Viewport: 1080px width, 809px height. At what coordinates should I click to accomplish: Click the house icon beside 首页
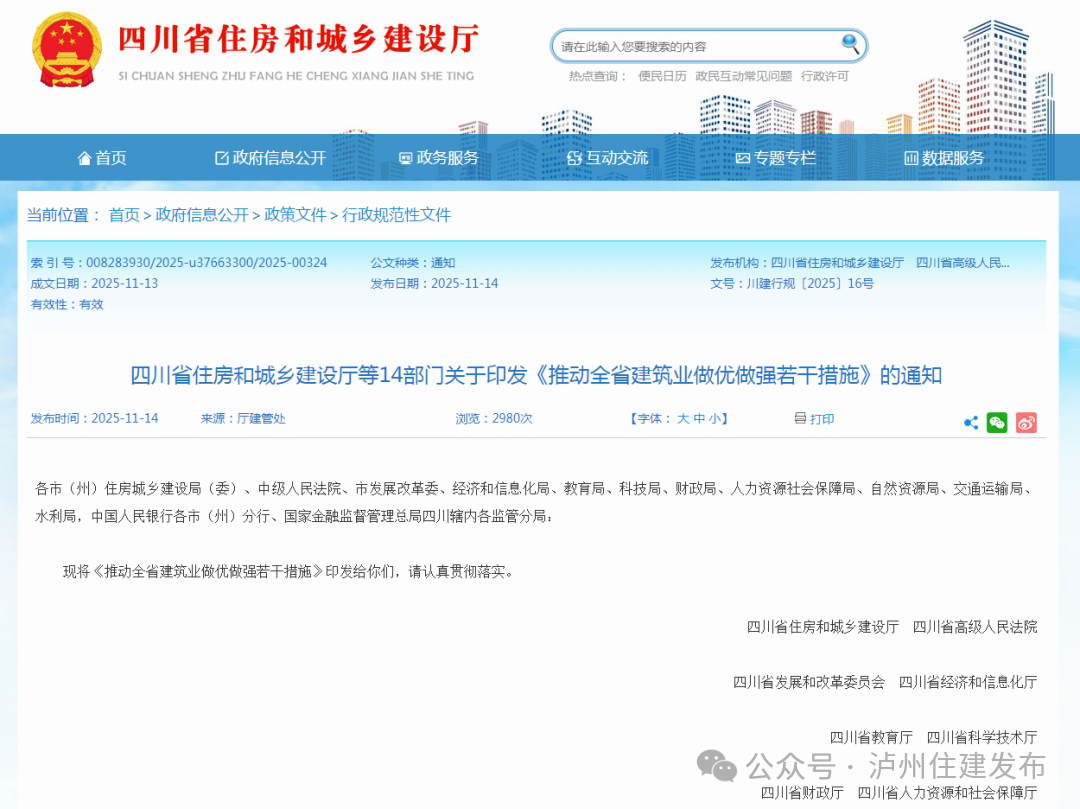84,157
